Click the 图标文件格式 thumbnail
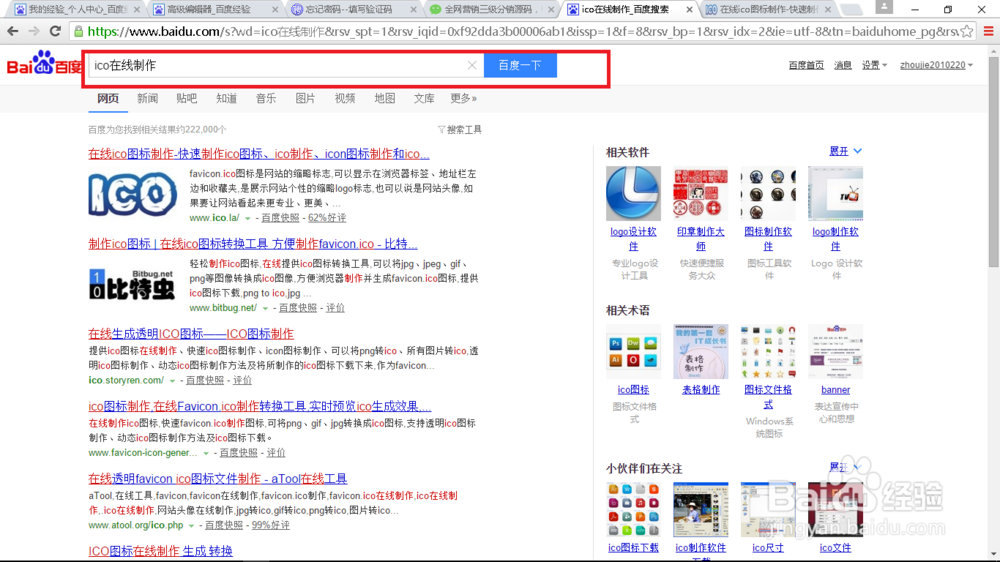The image size is (1000, 562). coord(768,351)
